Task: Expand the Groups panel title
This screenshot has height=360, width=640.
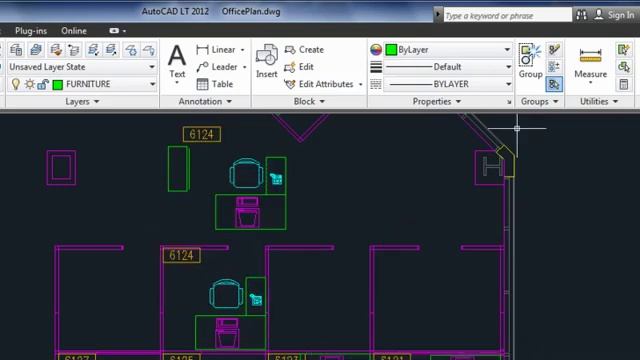Action: tap(539, 102)
